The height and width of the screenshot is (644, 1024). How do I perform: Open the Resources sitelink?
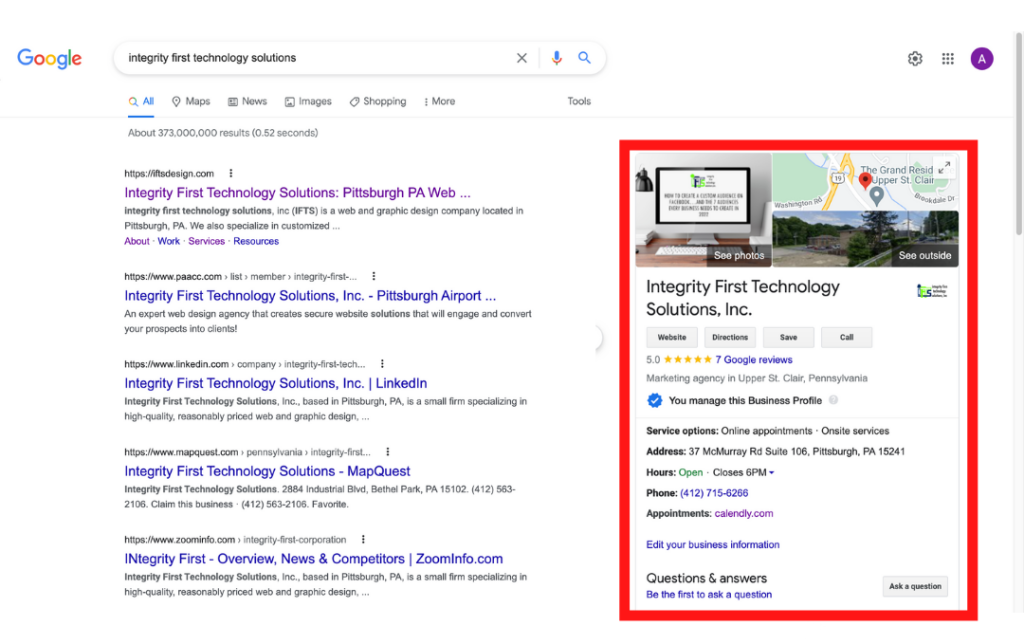256,241
